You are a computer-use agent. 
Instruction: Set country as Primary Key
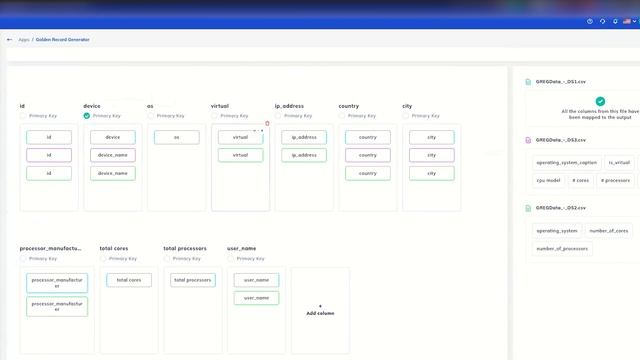pos(342,116)
